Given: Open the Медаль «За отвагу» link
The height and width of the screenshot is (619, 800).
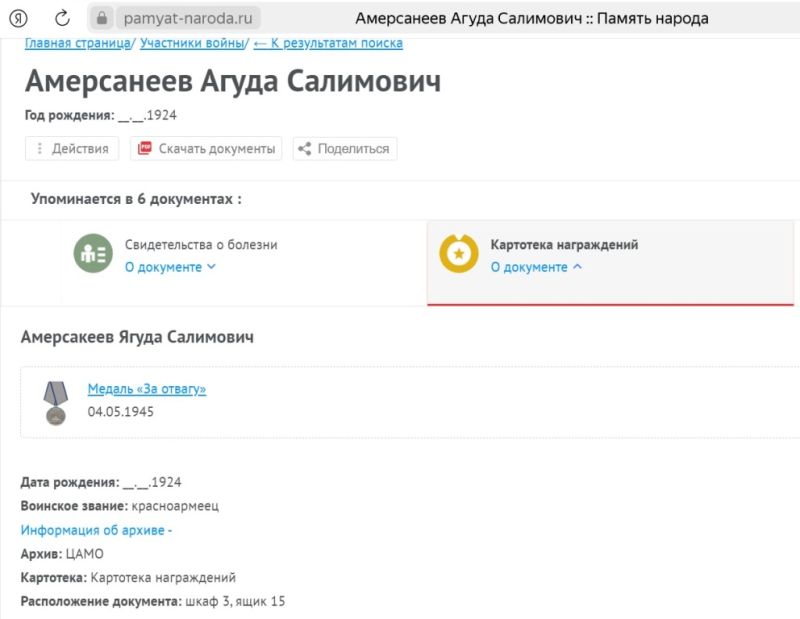Looking at the screenshot, I should coord(147,389).
